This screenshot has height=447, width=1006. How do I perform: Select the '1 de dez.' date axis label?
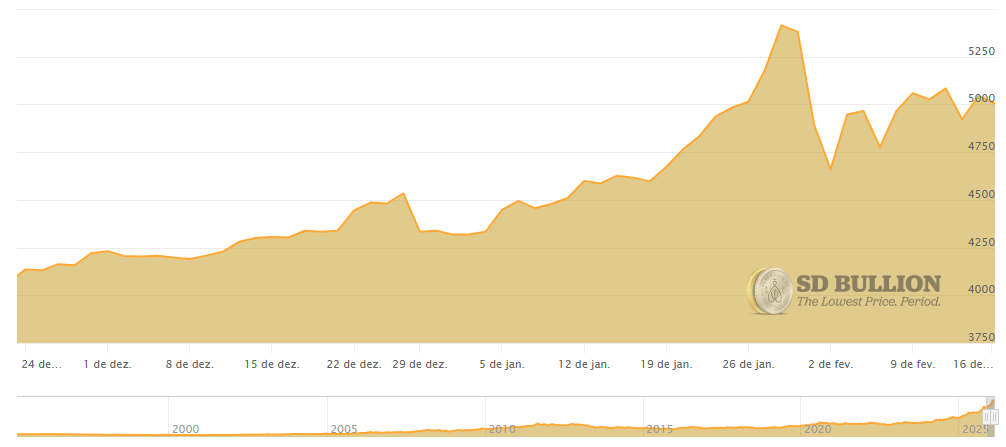pos(108,364)
